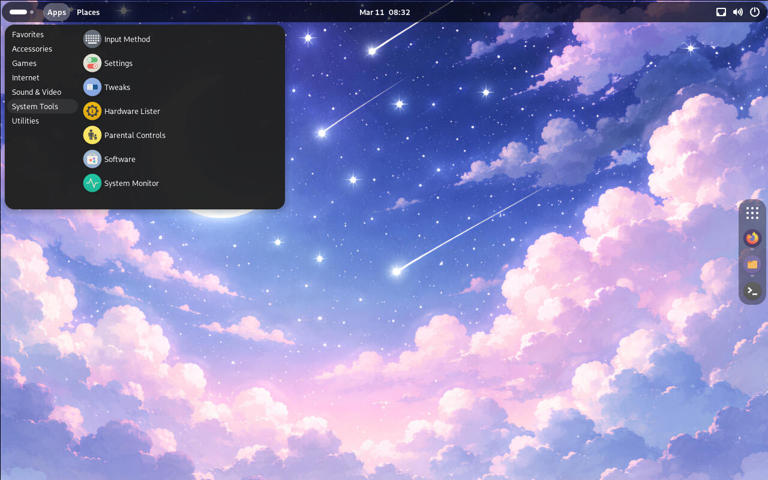Image resolution: width=768 pixels, height=480 pixels.
Task: Launch Firefox from the dock
Action: 752,239
